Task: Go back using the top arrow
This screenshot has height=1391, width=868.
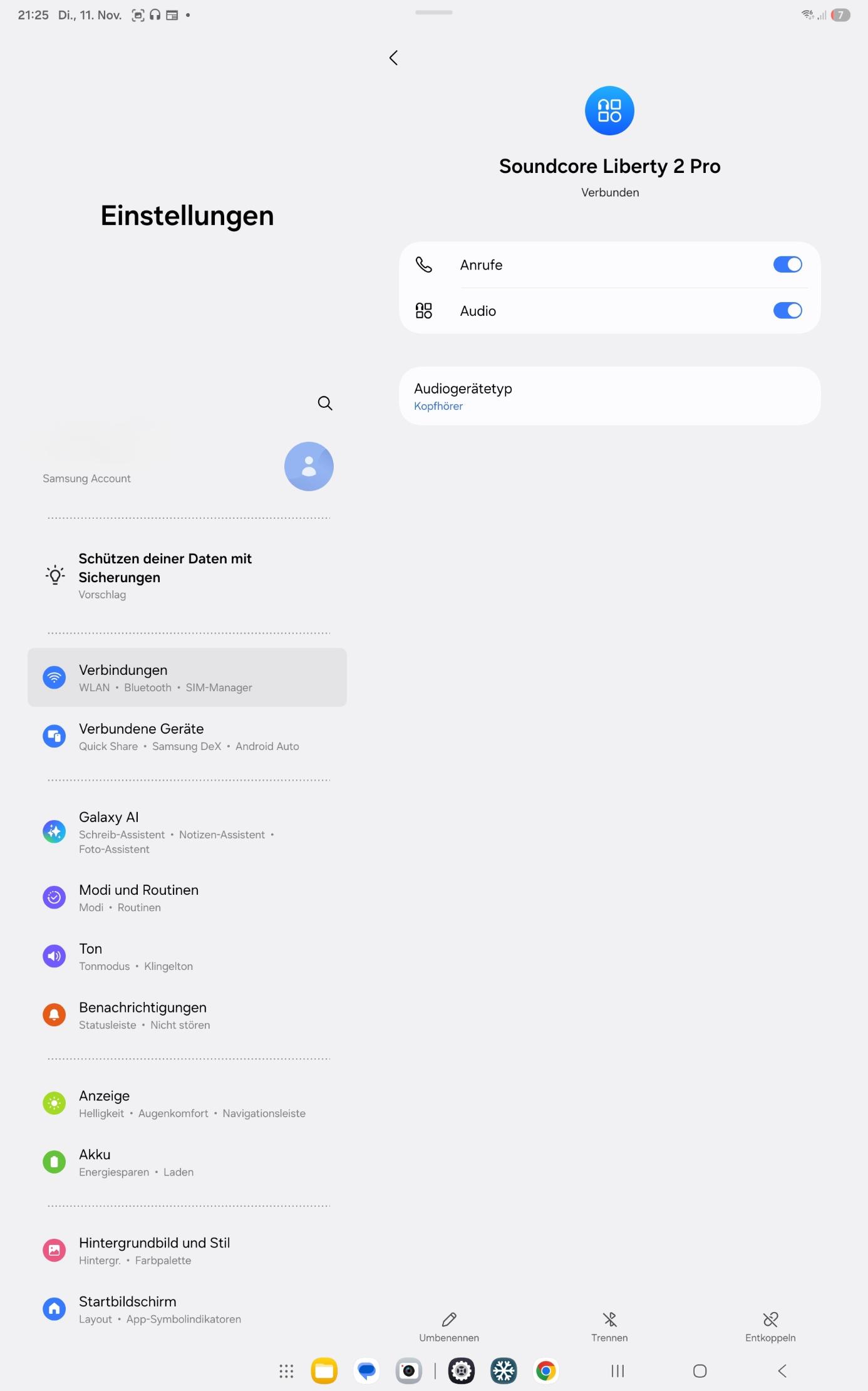Action: point(393,58)
